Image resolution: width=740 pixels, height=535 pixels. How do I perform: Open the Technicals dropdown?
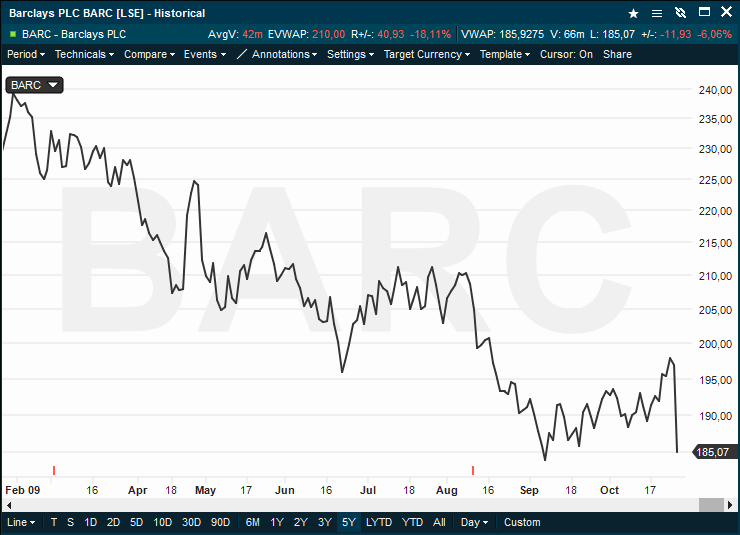click(84, 54)
